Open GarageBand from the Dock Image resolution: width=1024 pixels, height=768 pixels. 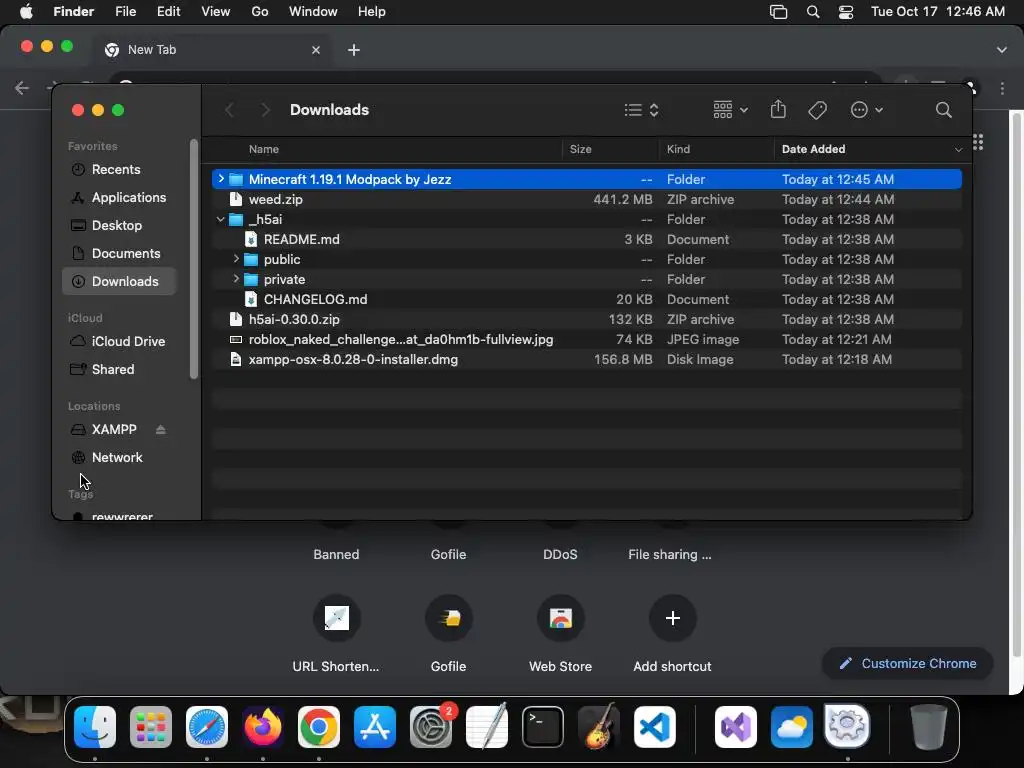coord(599,727)
